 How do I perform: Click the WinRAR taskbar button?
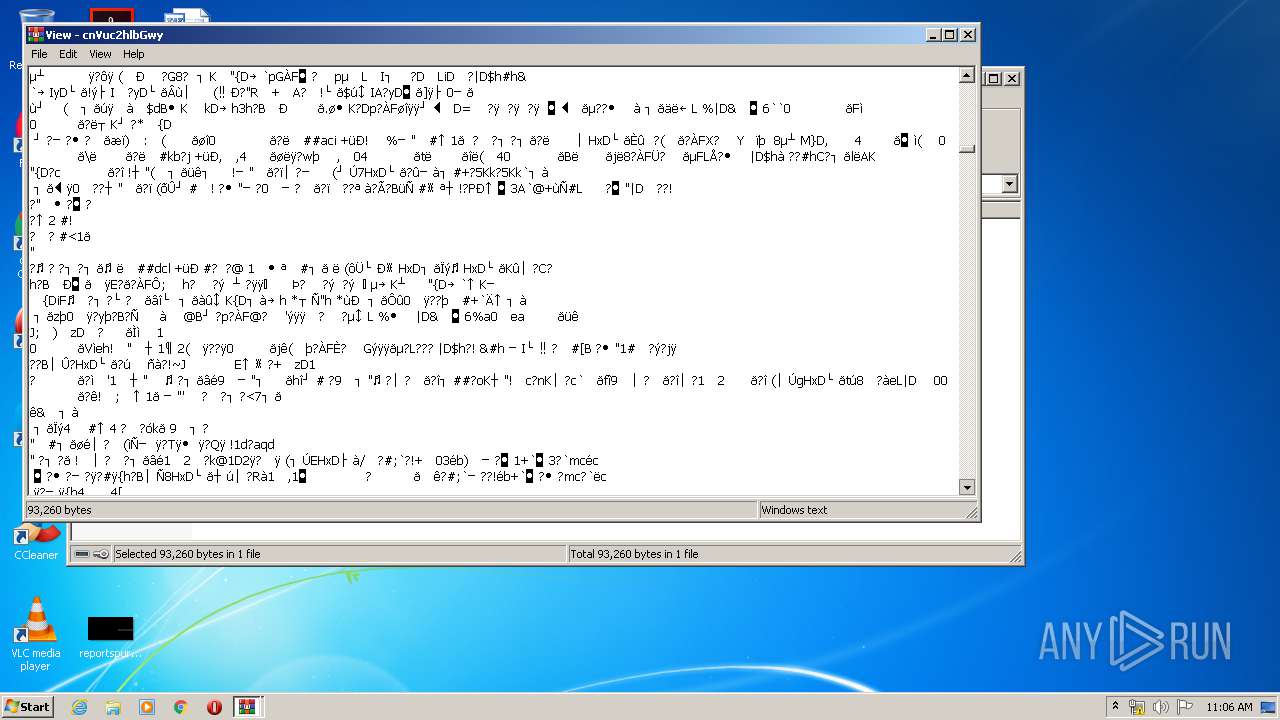coord(247,707)
